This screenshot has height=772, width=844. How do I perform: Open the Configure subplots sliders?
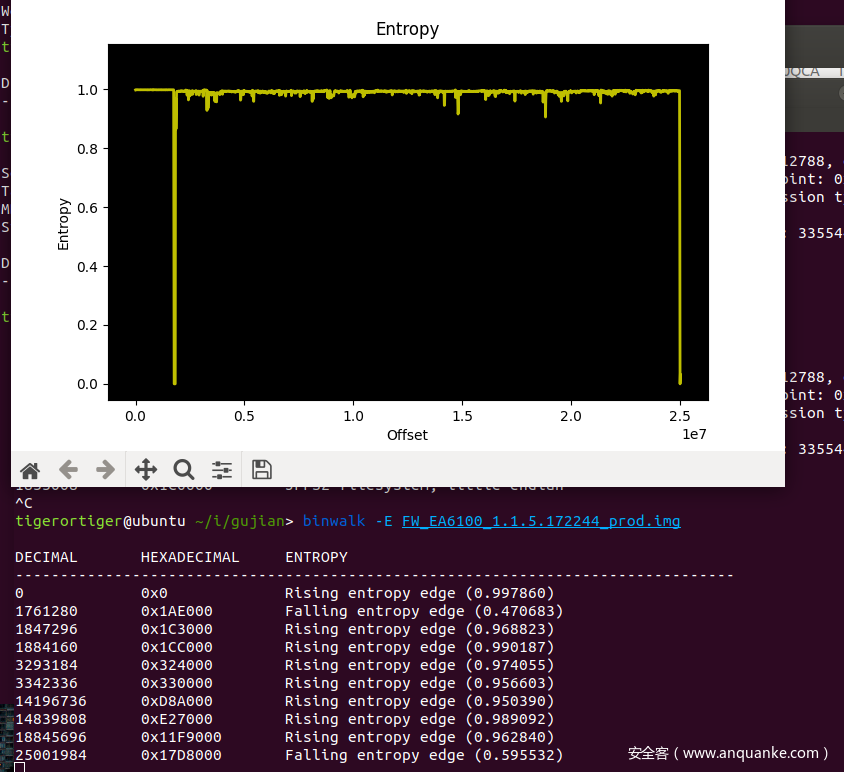click(x=222, y=470)
